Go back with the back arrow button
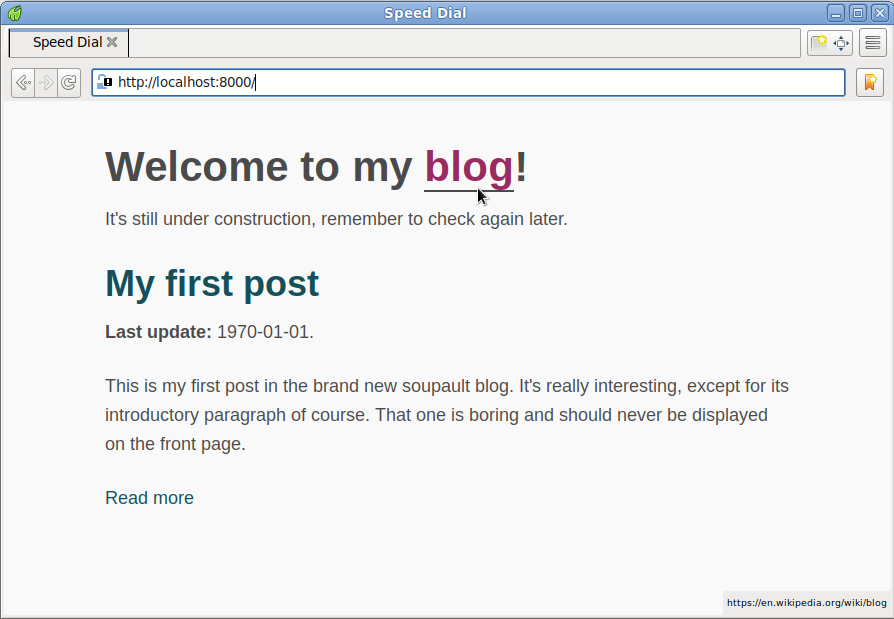Viewport: 894px width, 619px height. pyautogui.click(x=23, y=83)
